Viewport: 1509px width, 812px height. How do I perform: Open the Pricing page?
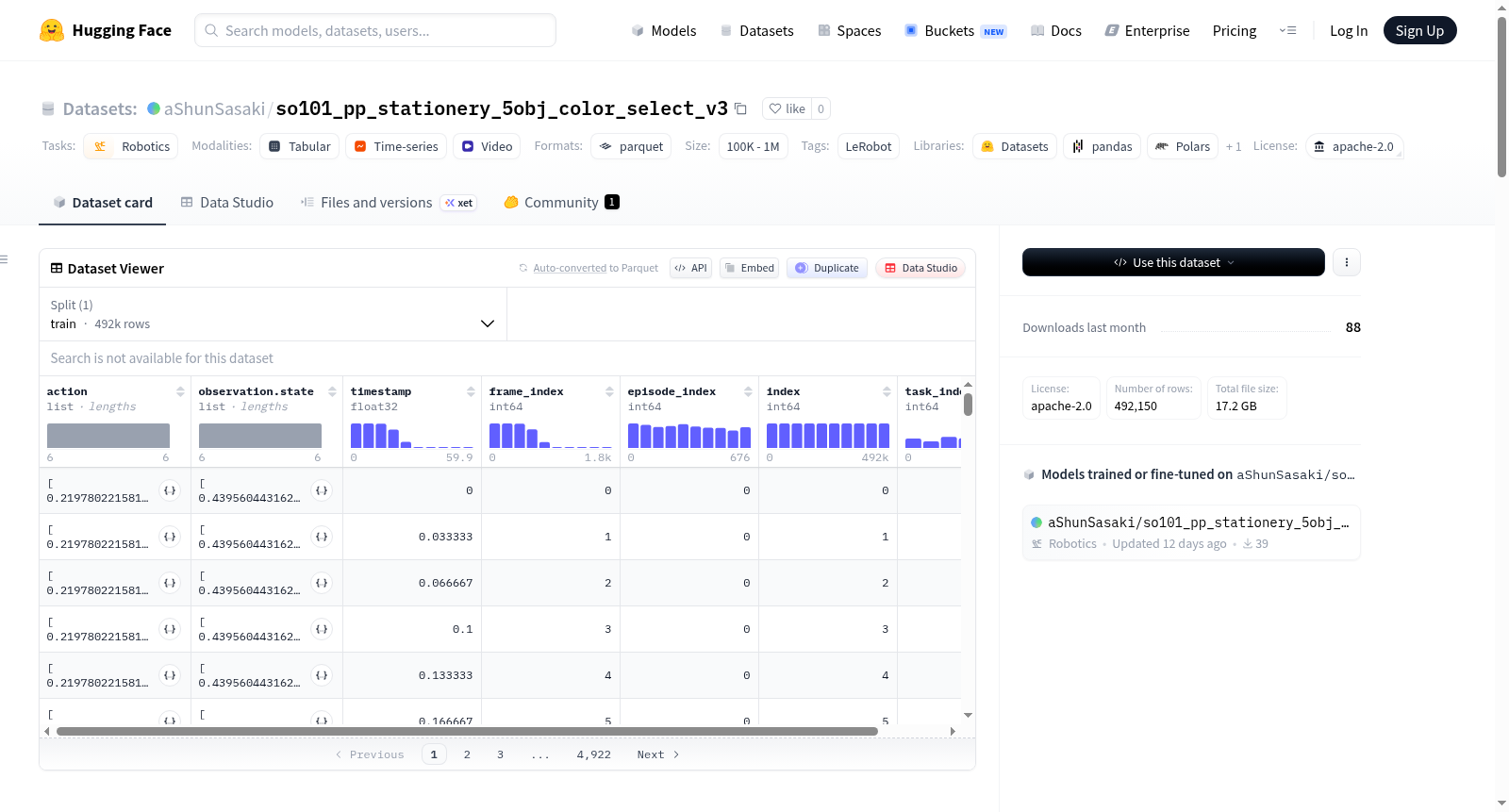click(x=1235, y=30)
